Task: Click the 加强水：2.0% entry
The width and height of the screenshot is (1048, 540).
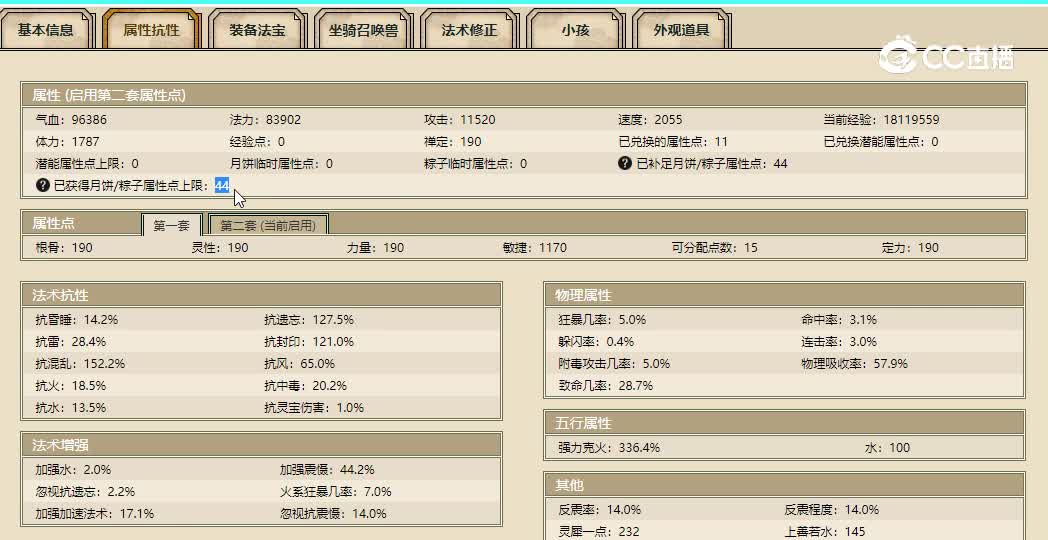Action: click(x=73, y=469)
